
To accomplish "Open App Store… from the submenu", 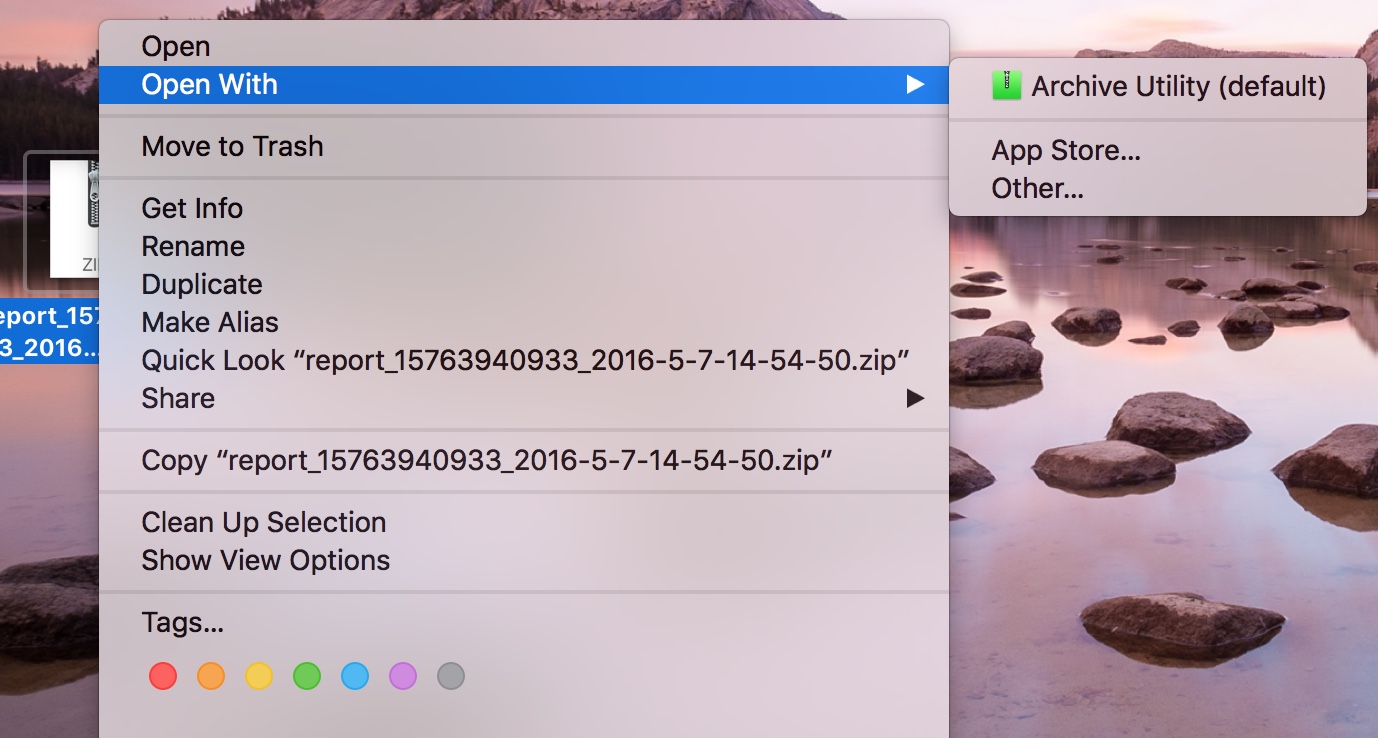I will [1066, 151].
